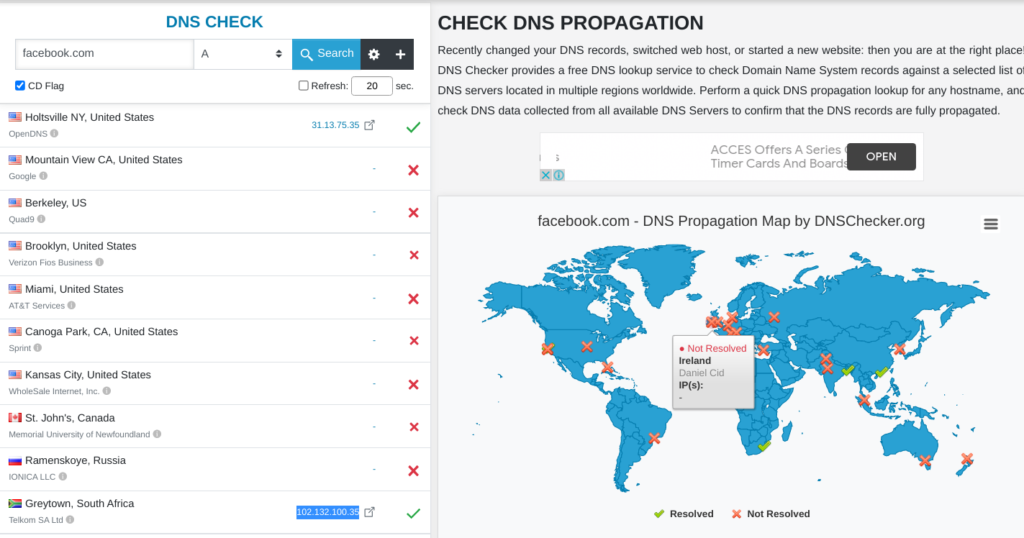Screen dimensions: 1024x538
Task: Click the red X for Brooklyn, United States
Action: (x=414, y=255)
